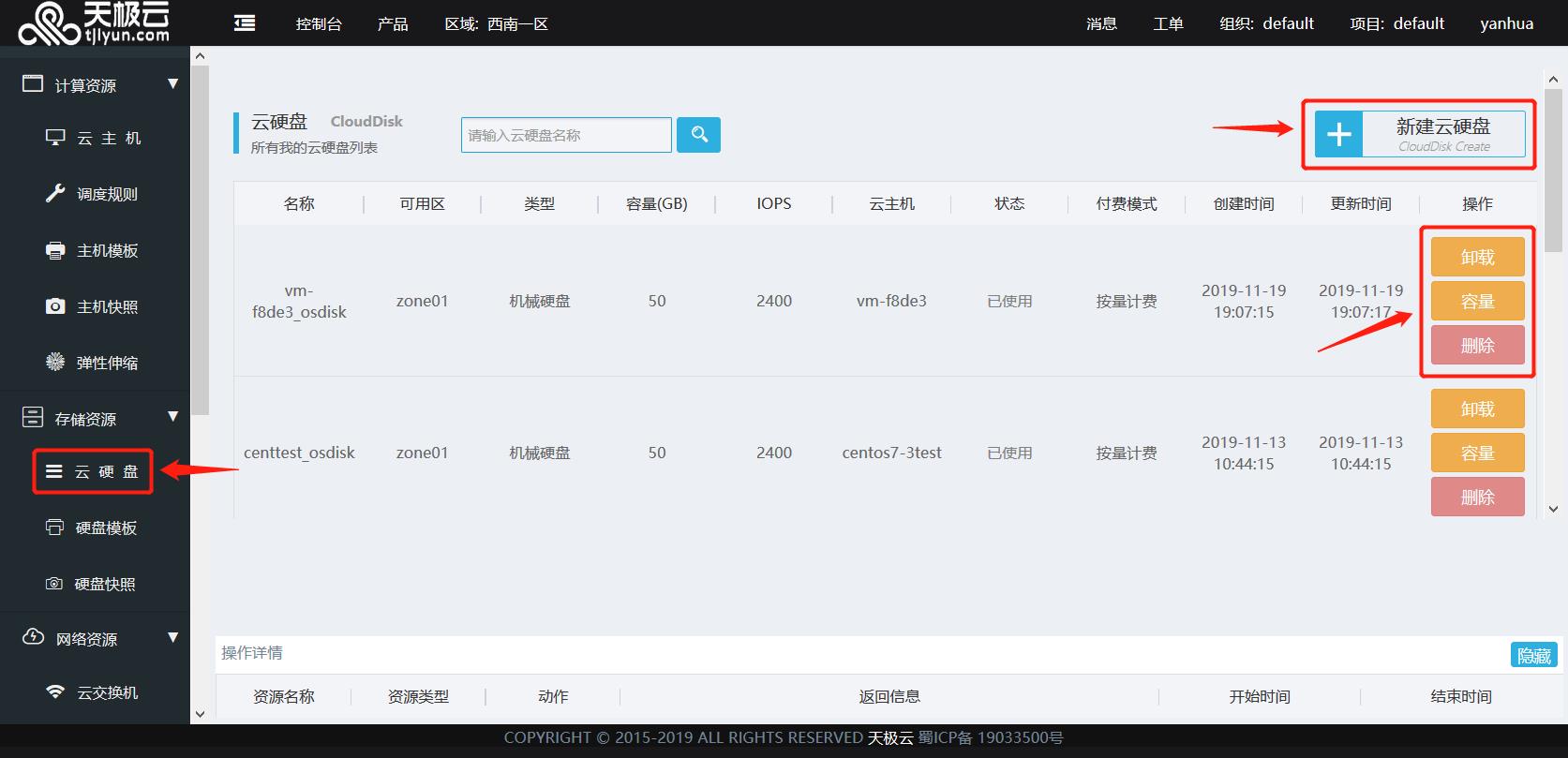Select the 云主机 monitor icon
1568x758 pixels.
[x=55, y=138]
